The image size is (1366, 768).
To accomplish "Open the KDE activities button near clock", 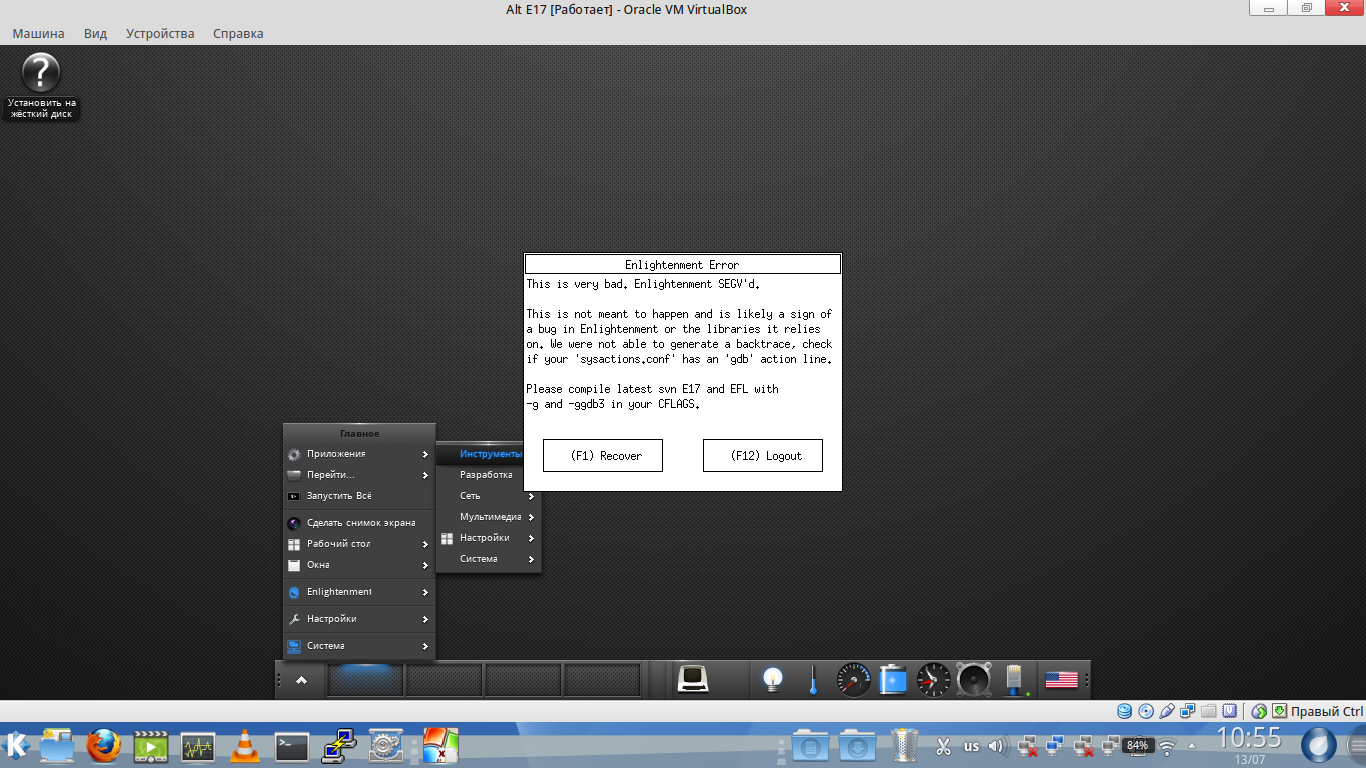I will (x=1318, y=746).
